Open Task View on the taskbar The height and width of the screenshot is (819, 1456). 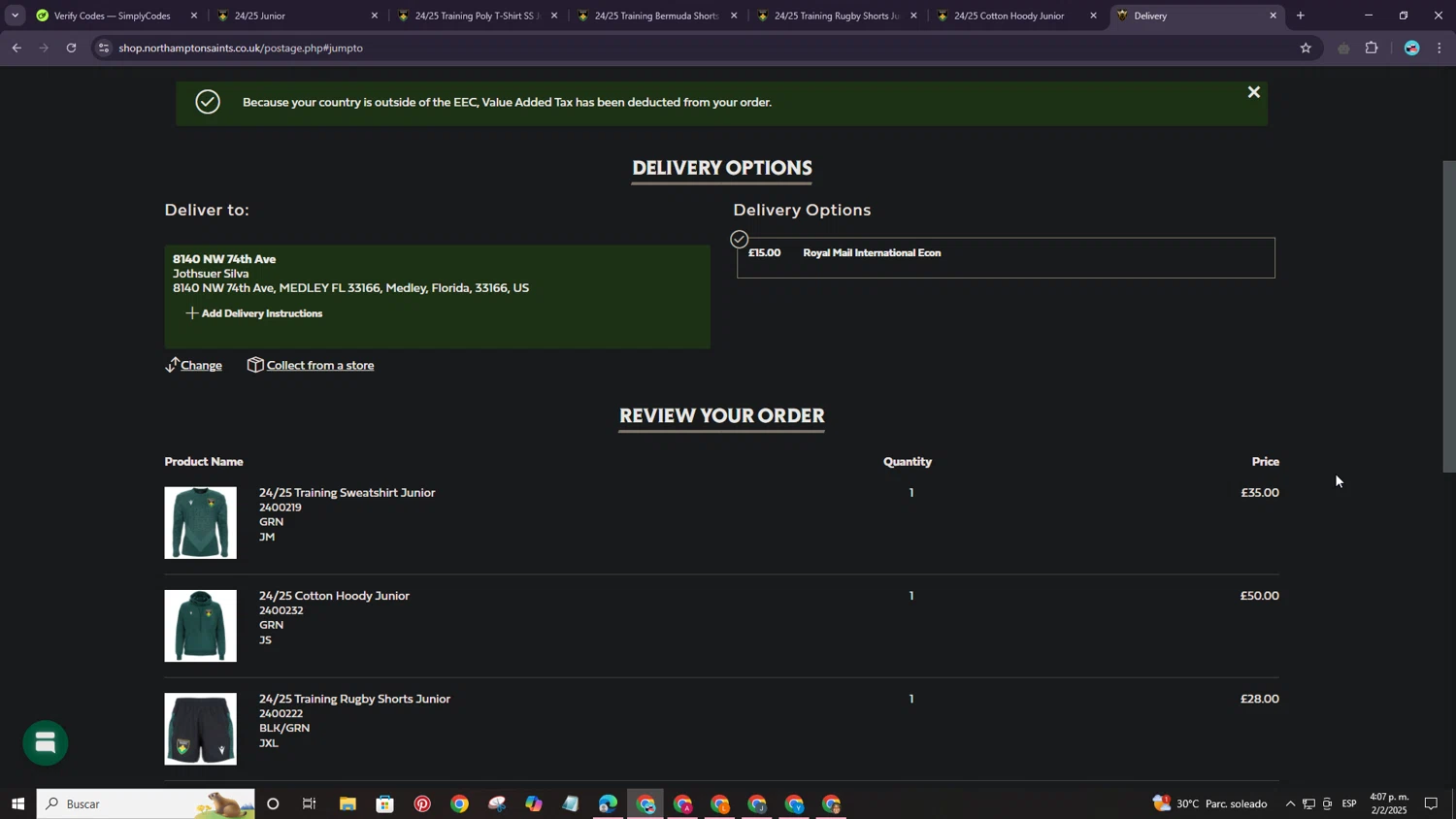[x=310, y=803]
